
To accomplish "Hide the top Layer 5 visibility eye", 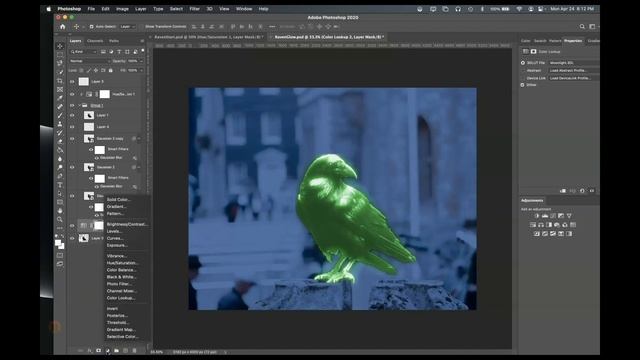I will pyautogui.click(x=72, y=82).
